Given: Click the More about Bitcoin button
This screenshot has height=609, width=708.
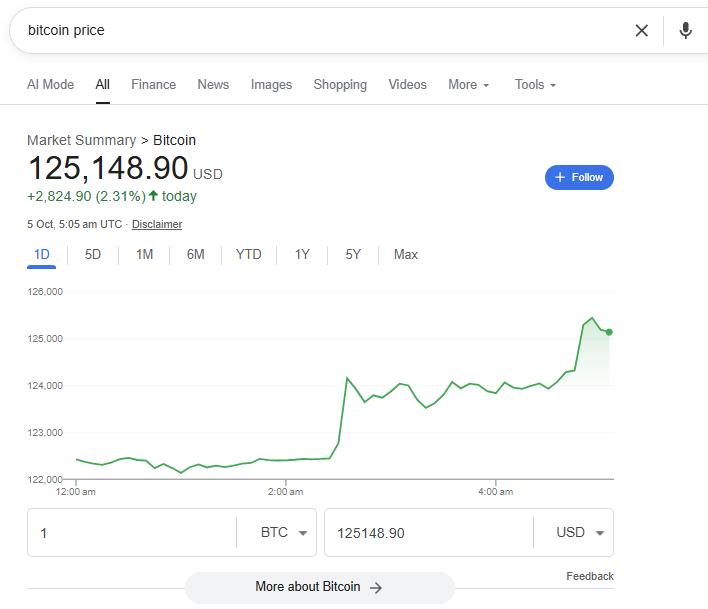Looking at the screenshot, I should 320,587.
